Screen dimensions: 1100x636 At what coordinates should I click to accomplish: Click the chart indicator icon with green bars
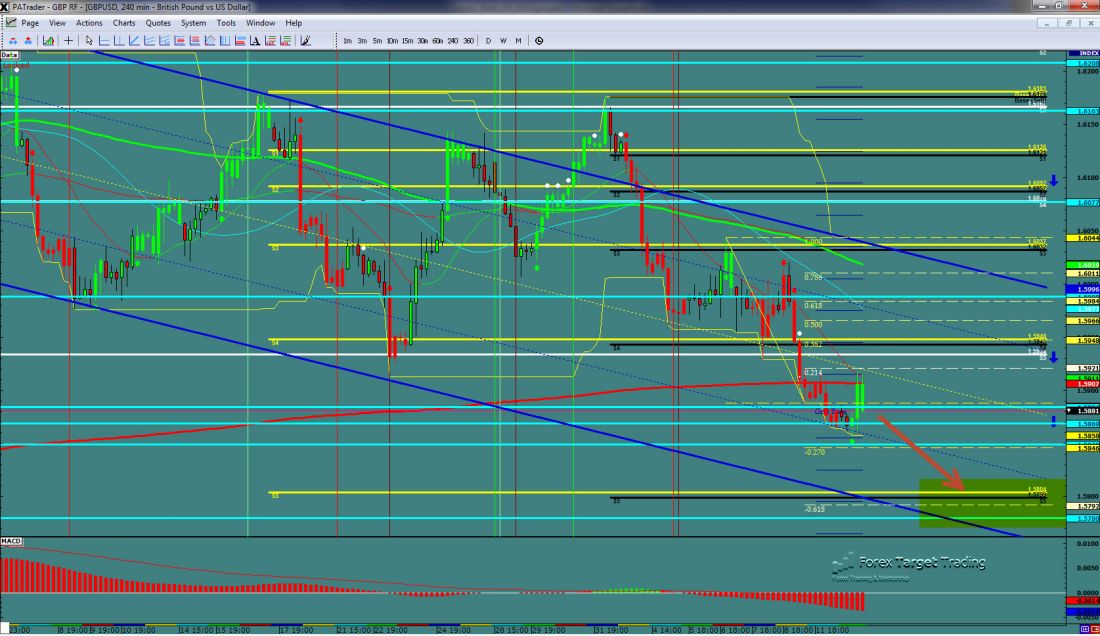pyautogui.click(x=47, y=41)
